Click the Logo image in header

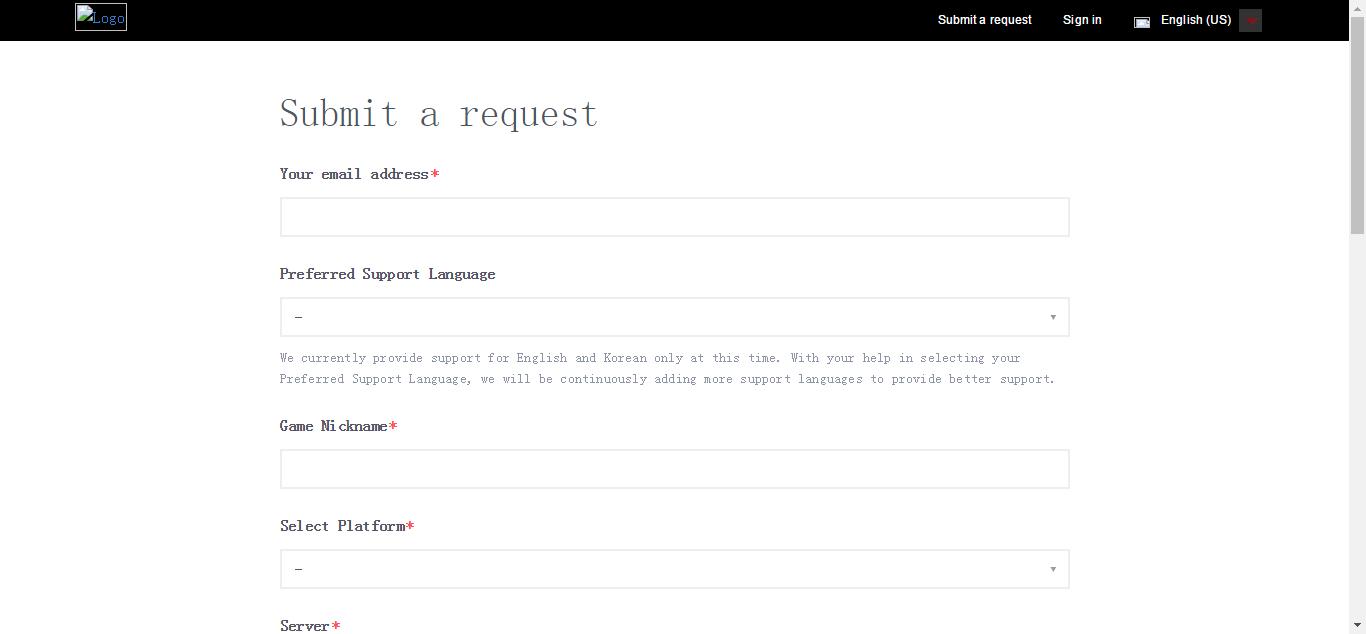click(x=101, y=18)
